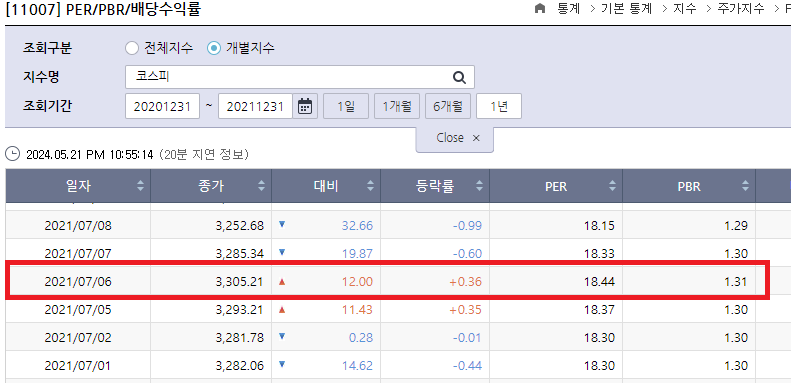Image resolution: width=791 pixels, height=383 pixels.
Task: Set period with the 1개월 button
Action: click(x=397, y=106)
